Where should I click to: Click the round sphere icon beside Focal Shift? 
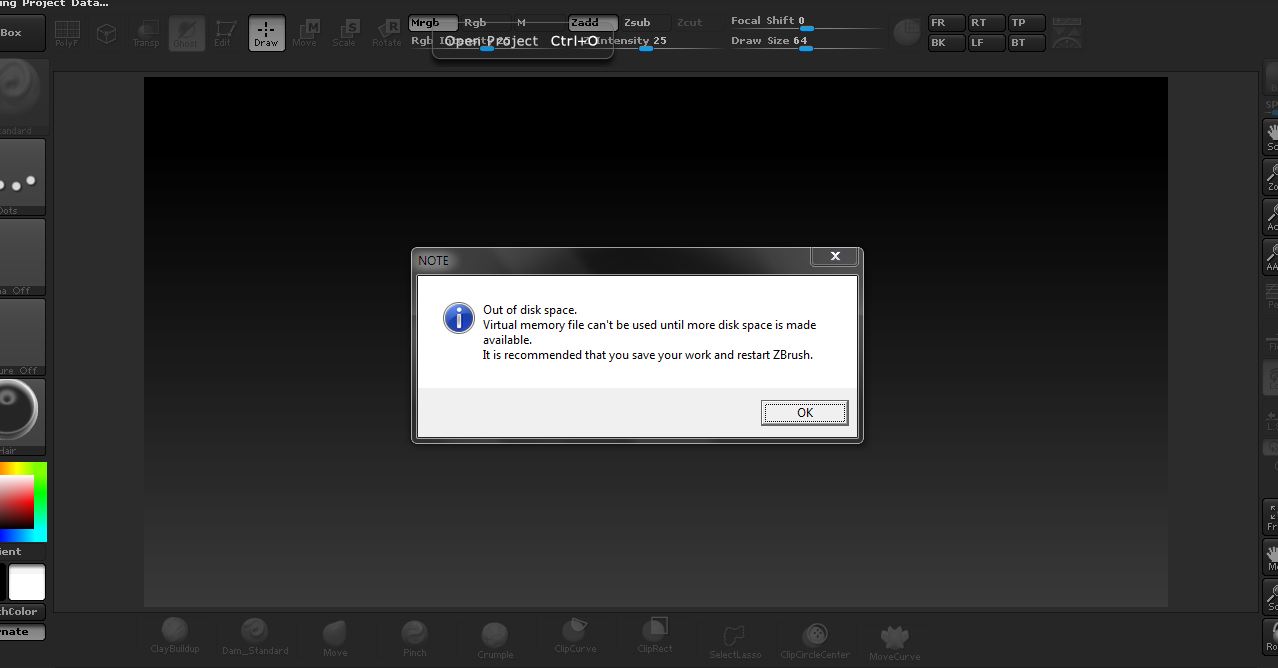point(907,33)
